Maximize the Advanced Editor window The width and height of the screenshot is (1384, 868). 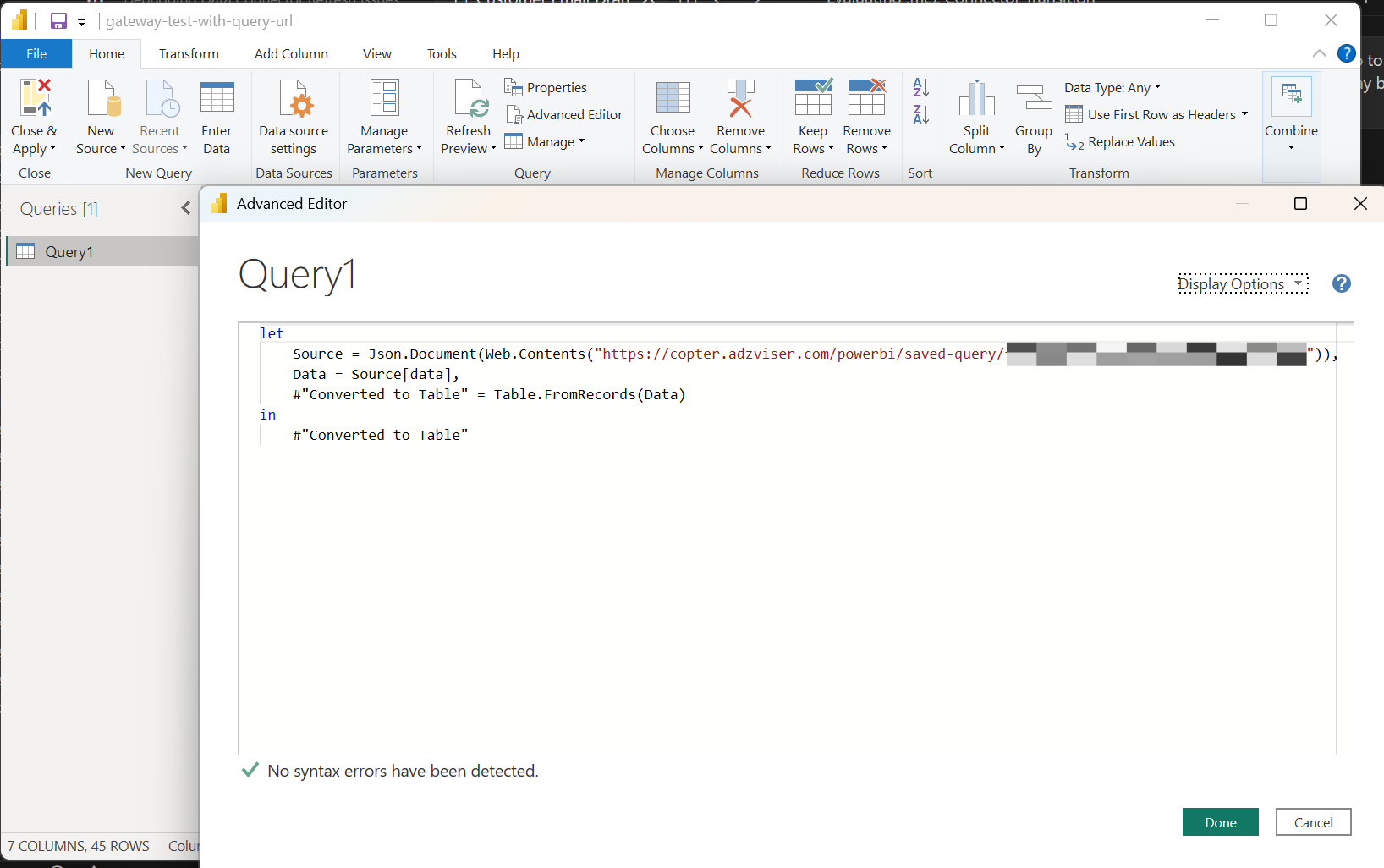[1301, 204]
